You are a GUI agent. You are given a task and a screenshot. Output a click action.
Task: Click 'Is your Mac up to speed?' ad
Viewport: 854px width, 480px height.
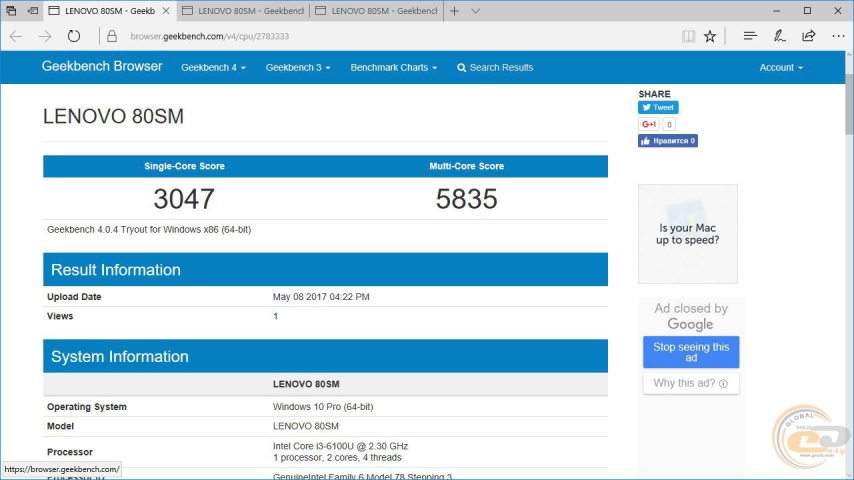pyautogui.click(x=688, y=234)
